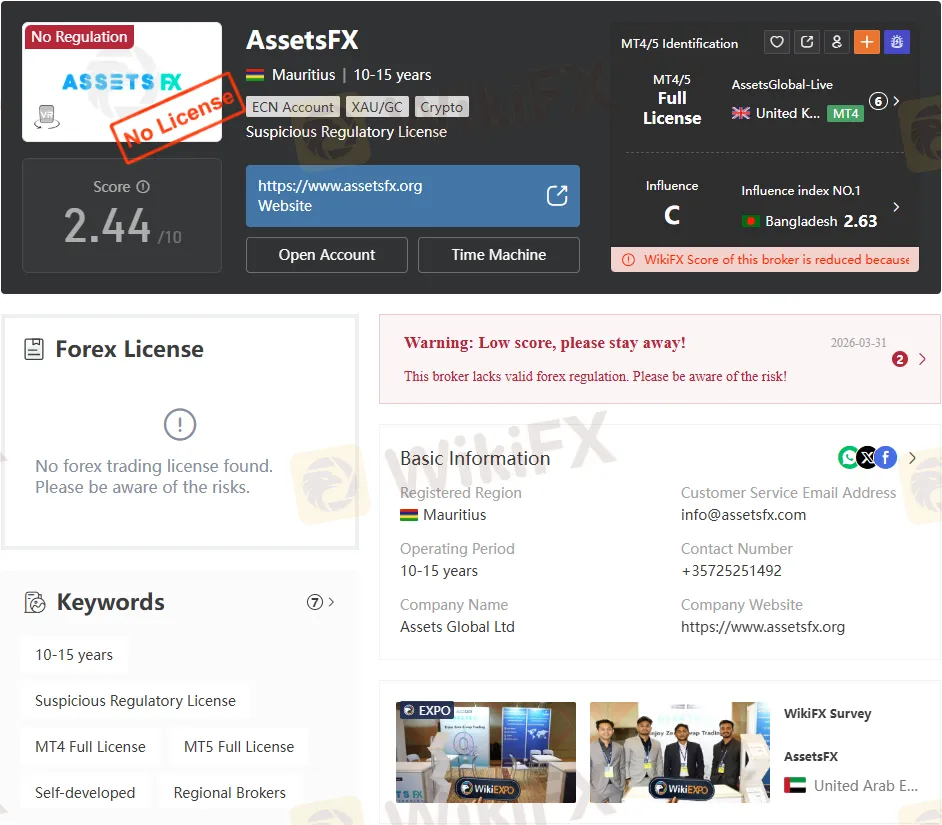Click the United Kingdom flag icon
Image resolution: width=942 pixels, height=825 pixels.
[x=741, y=113]
